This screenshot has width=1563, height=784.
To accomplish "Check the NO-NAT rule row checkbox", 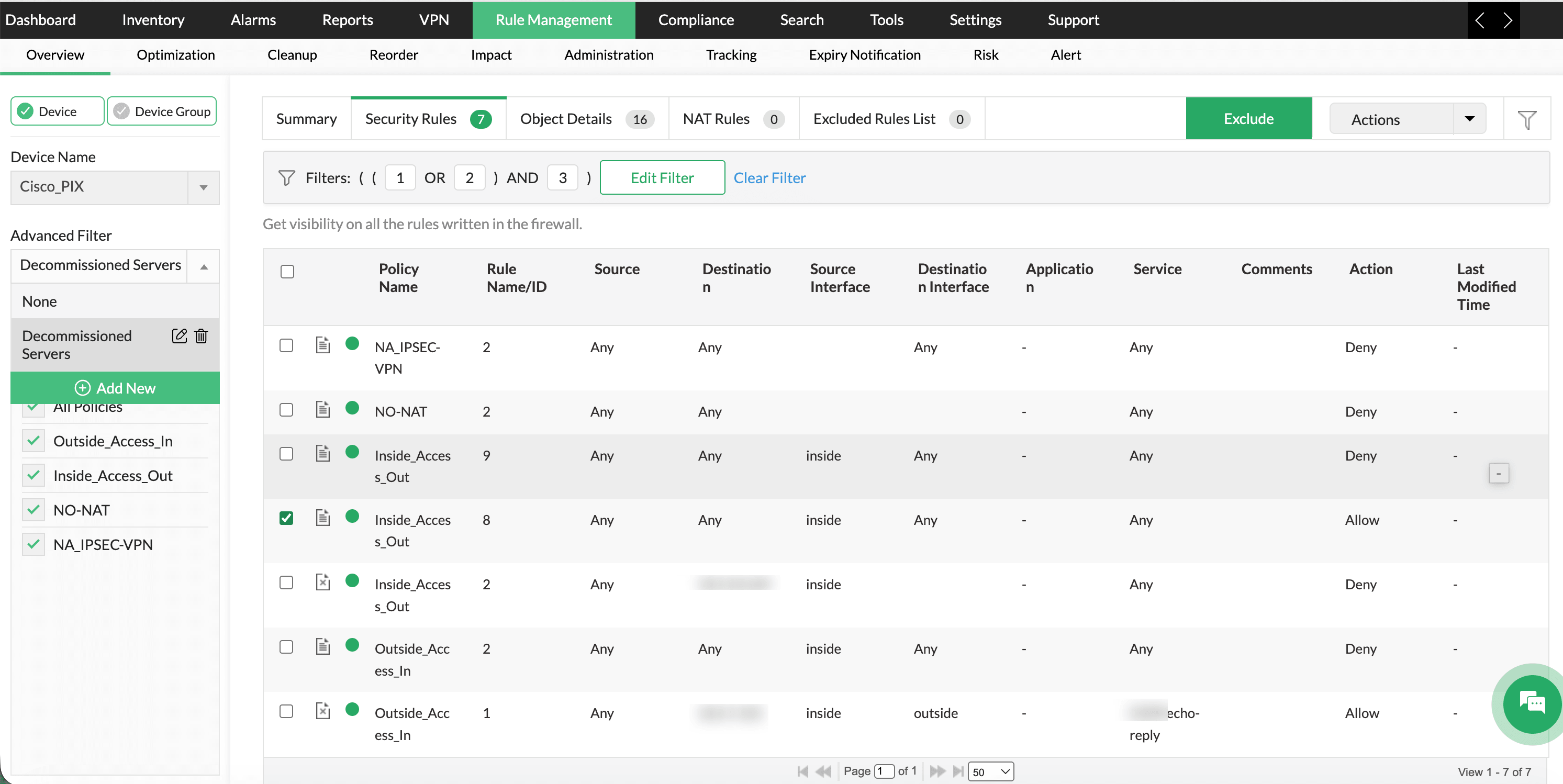I will [x=286, y=410].
